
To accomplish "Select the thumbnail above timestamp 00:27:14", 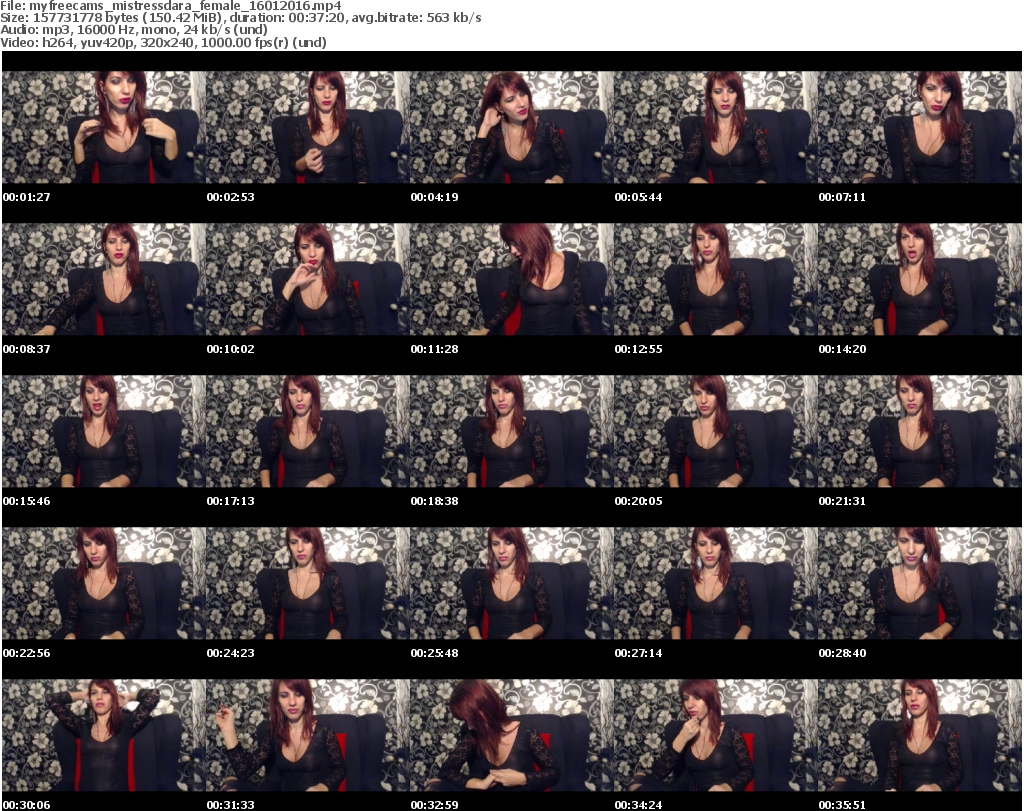I will (x=716, y=584).
